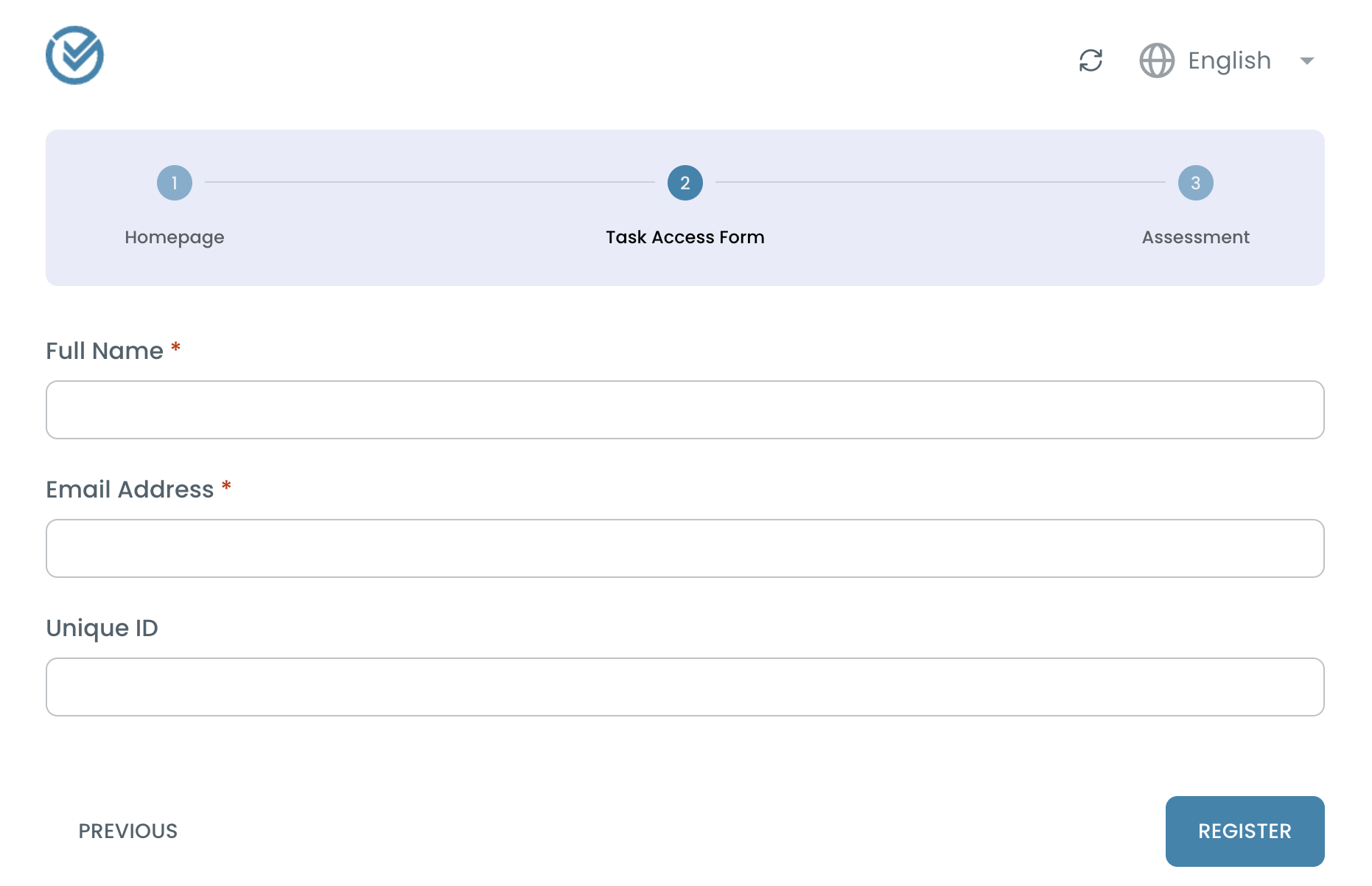Click the progress line between steps 1 and 2
Screen dimensions: 1372x886
[x=430, y=182]
